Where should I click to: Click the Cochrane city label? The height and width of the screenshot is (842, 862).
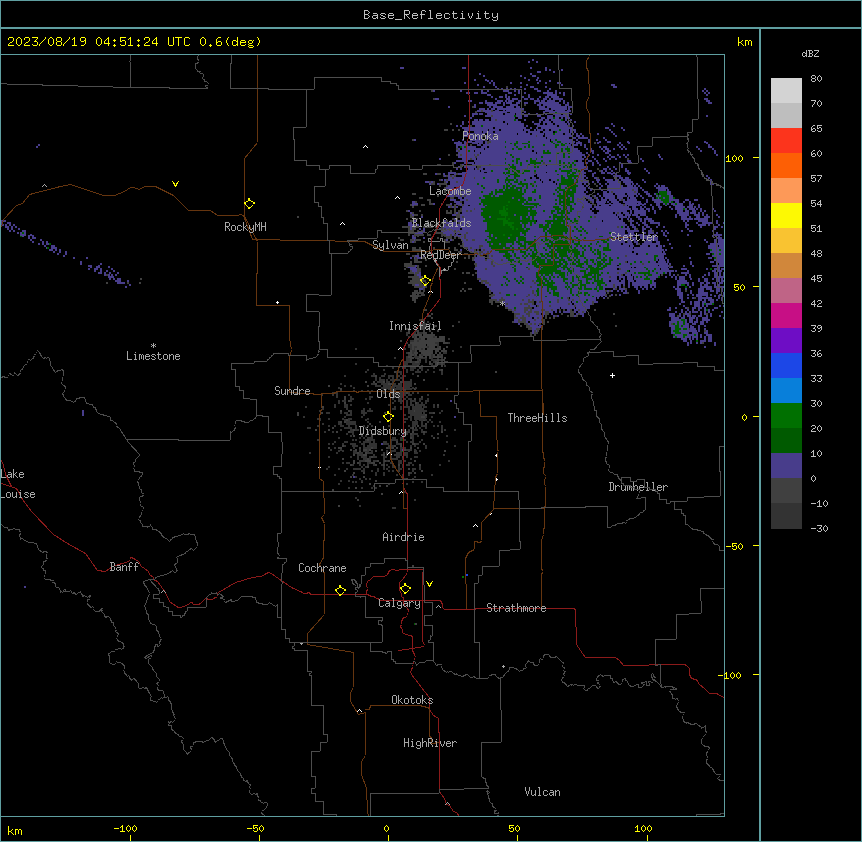point(322,568)
